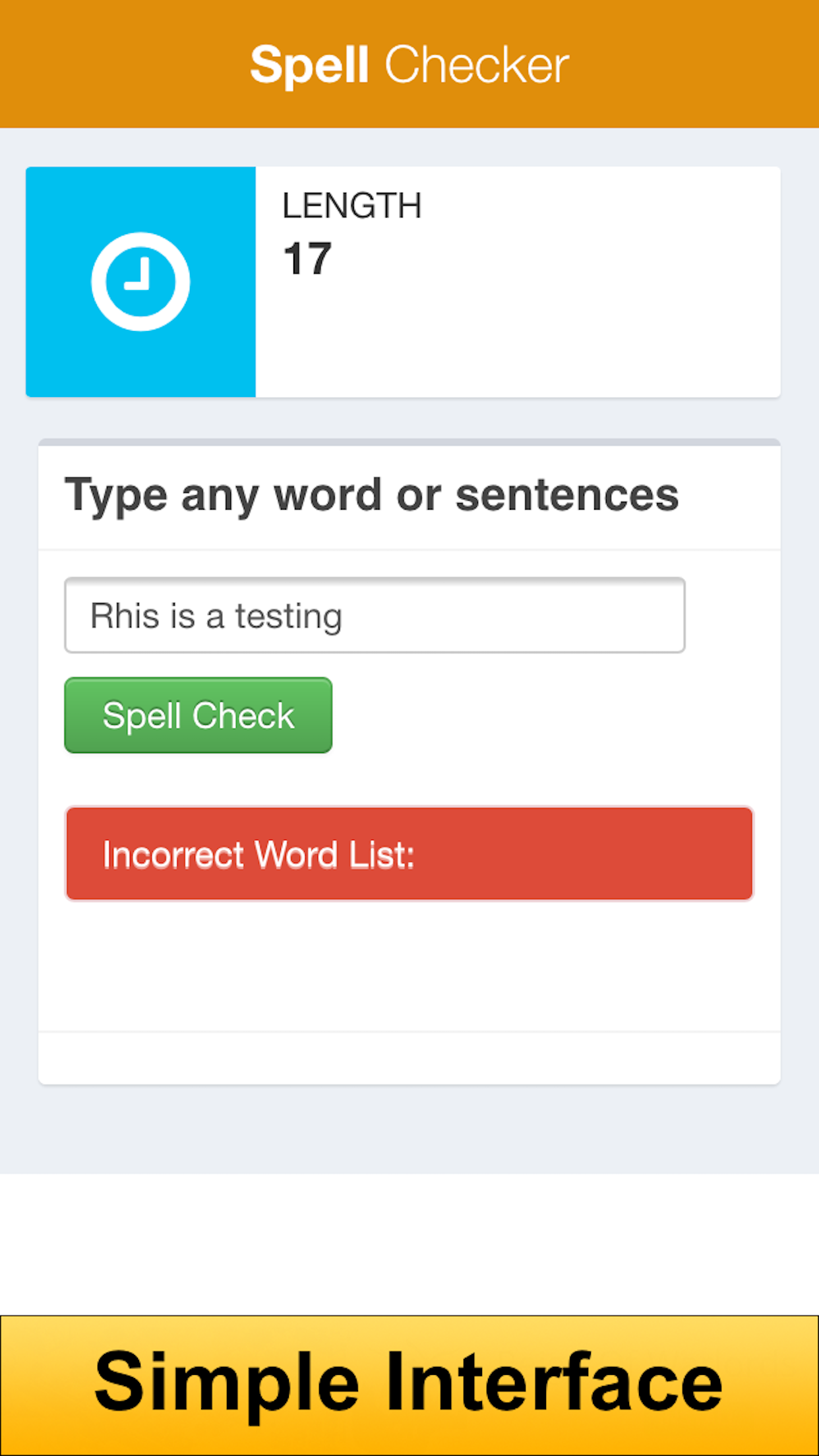The image size is (819, 1456).
Task: Select the LENGTH label text
Action: (x=351, y=206)
